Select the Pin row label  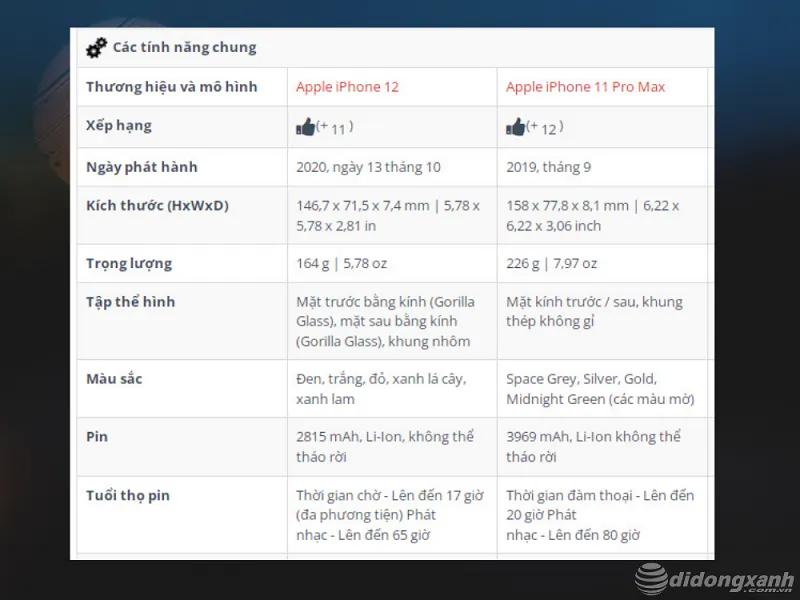pyautogui.click(x=96, y=437)
